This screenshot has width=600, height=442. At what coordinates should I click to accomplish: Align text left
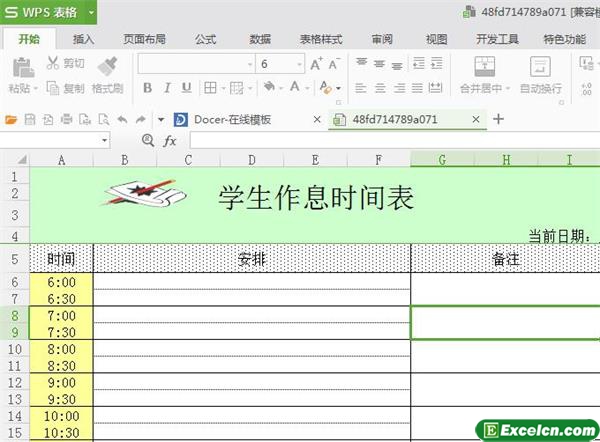360,88
